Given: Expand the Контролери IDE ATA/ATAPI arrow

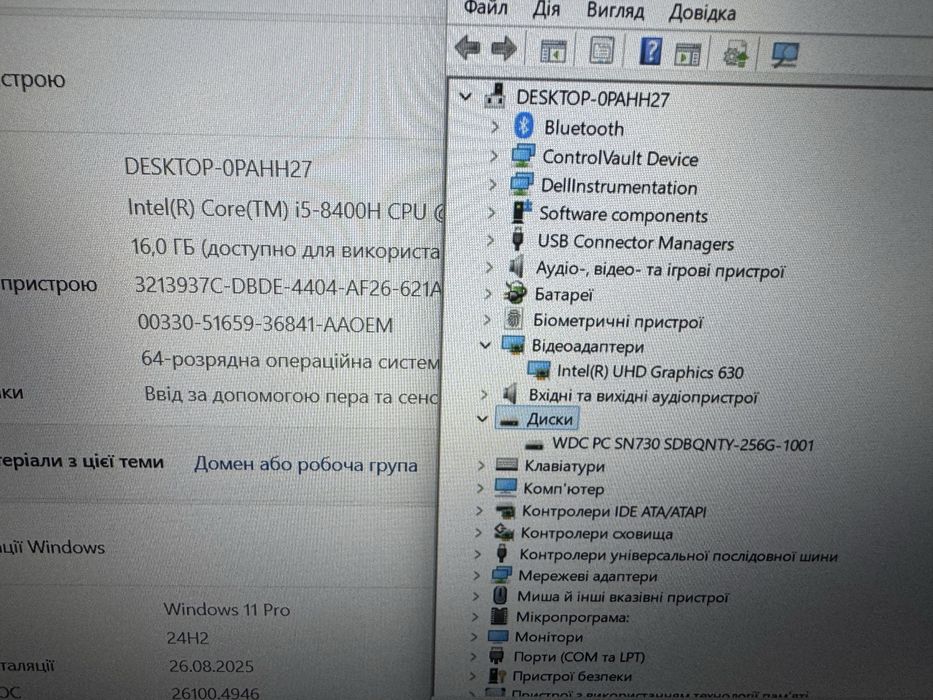Looking at the screenshot, I should point(479,510).
